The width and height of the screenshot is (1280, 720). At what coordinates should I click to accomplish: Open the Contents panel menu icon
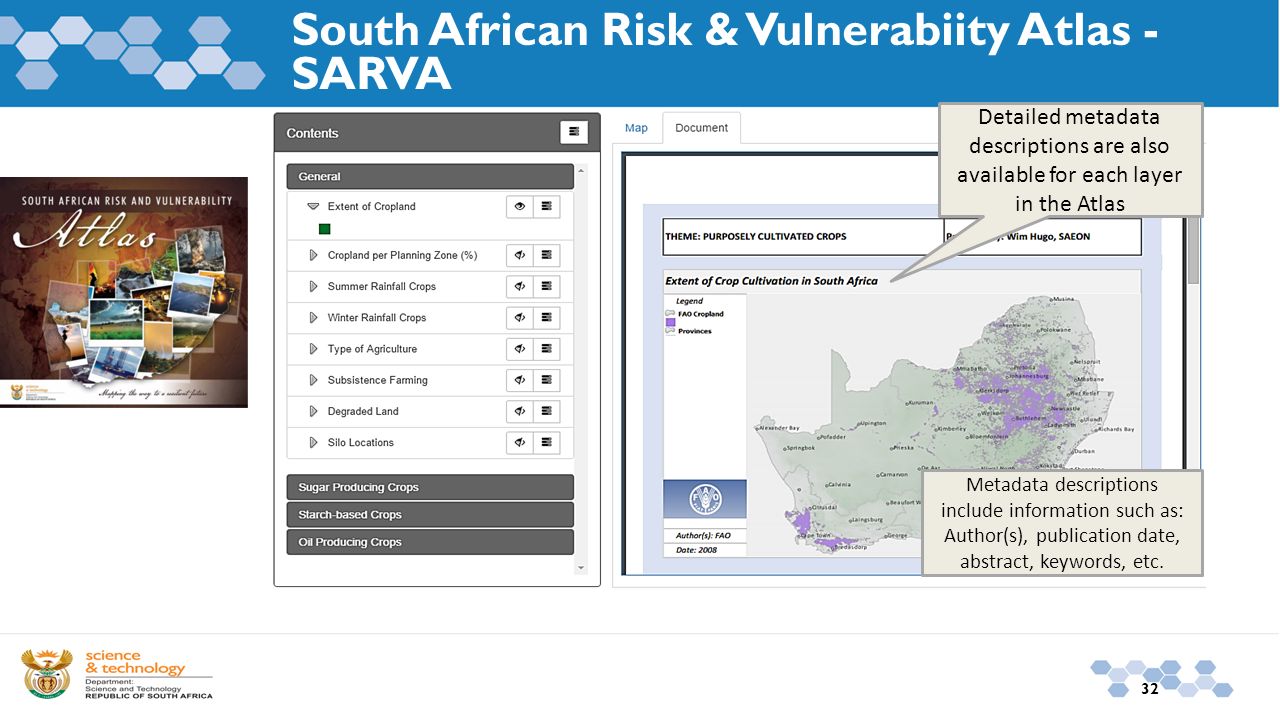tap(573, 132)
